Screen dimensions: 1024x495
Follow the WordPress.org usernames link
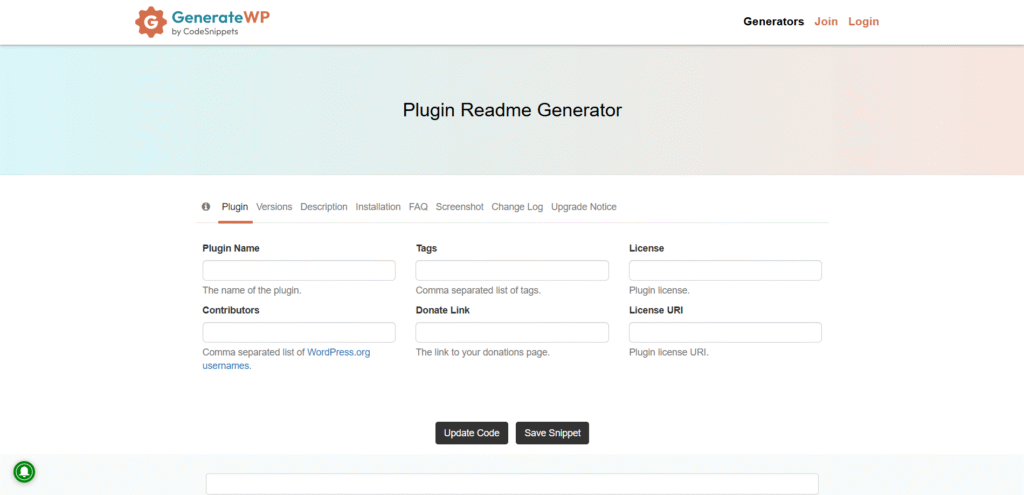click(x=338, y=353)
